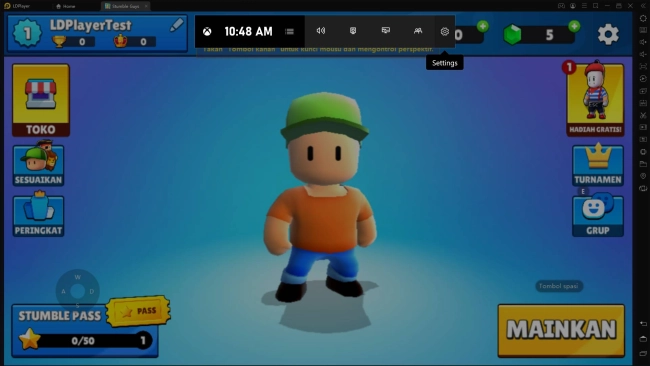This screenshot has width=650, height=366.
Task: Click the Android recent apps button
Action: pos(643,353)
